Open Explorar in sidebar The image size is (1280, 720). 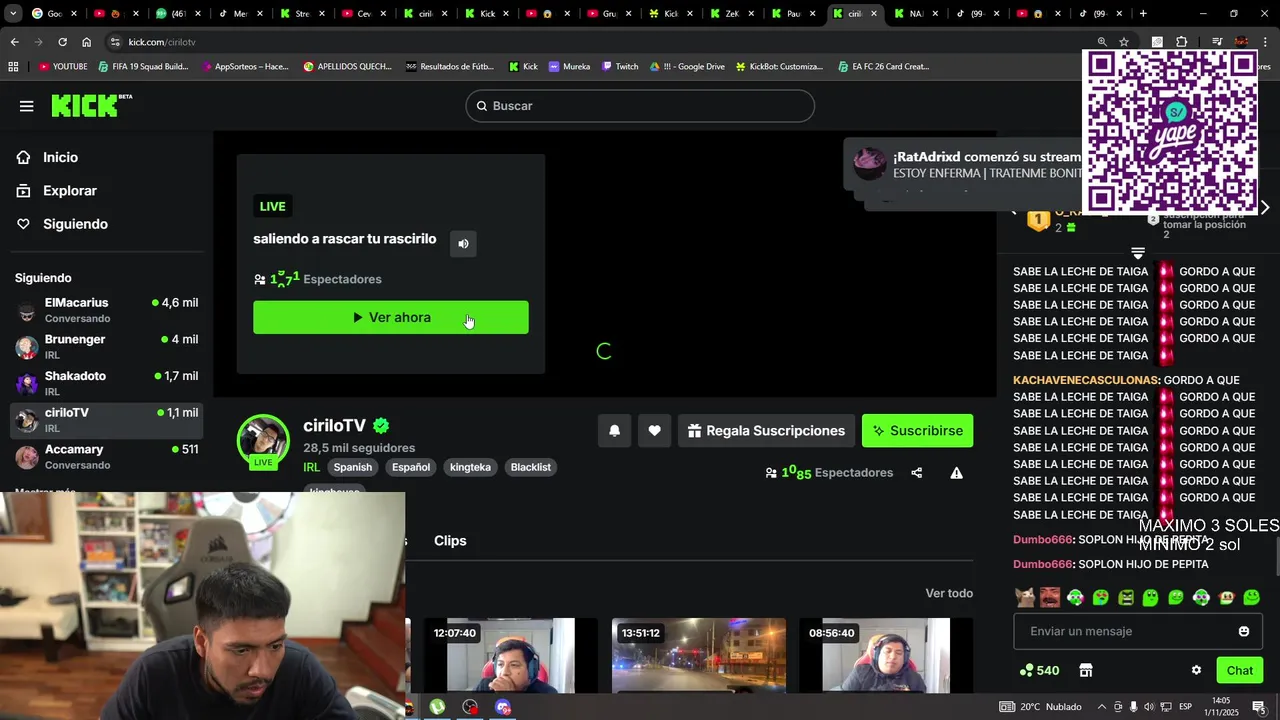pos(69,190)
